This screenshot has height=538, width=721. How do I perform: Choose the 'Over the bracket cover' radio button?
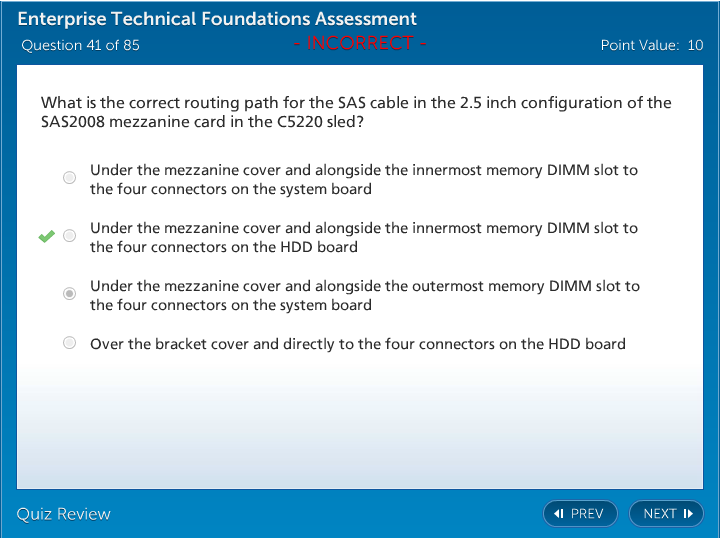point(69,343)
